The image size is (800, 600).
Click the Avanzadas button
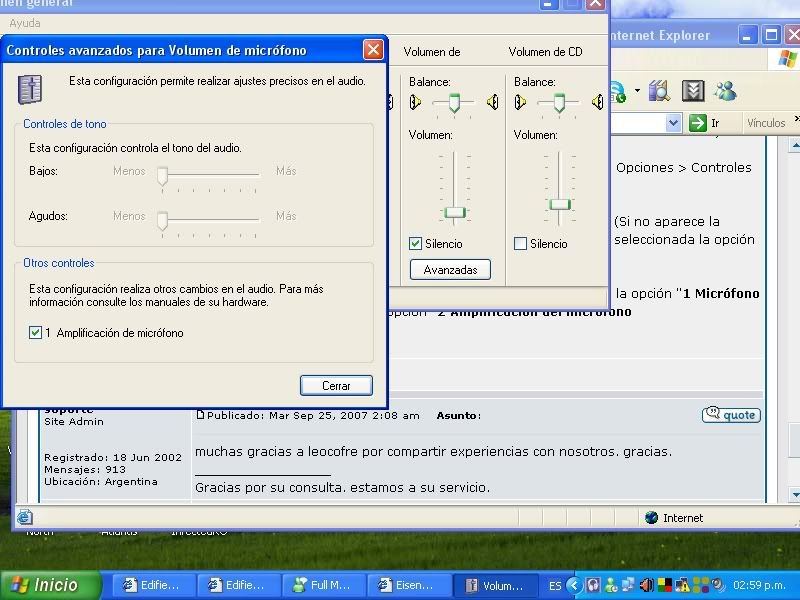[x=450, y=269]
